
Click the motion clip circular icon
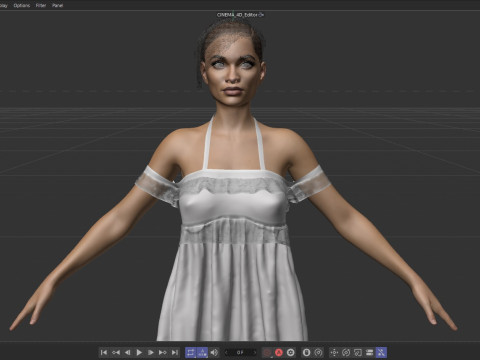[x=318, y=352]
